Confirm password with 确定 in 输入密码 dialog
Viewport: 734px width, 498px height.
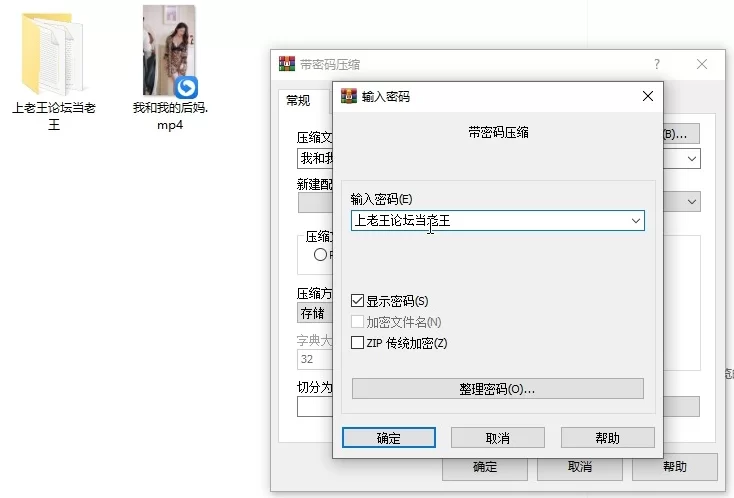[388, 438]
